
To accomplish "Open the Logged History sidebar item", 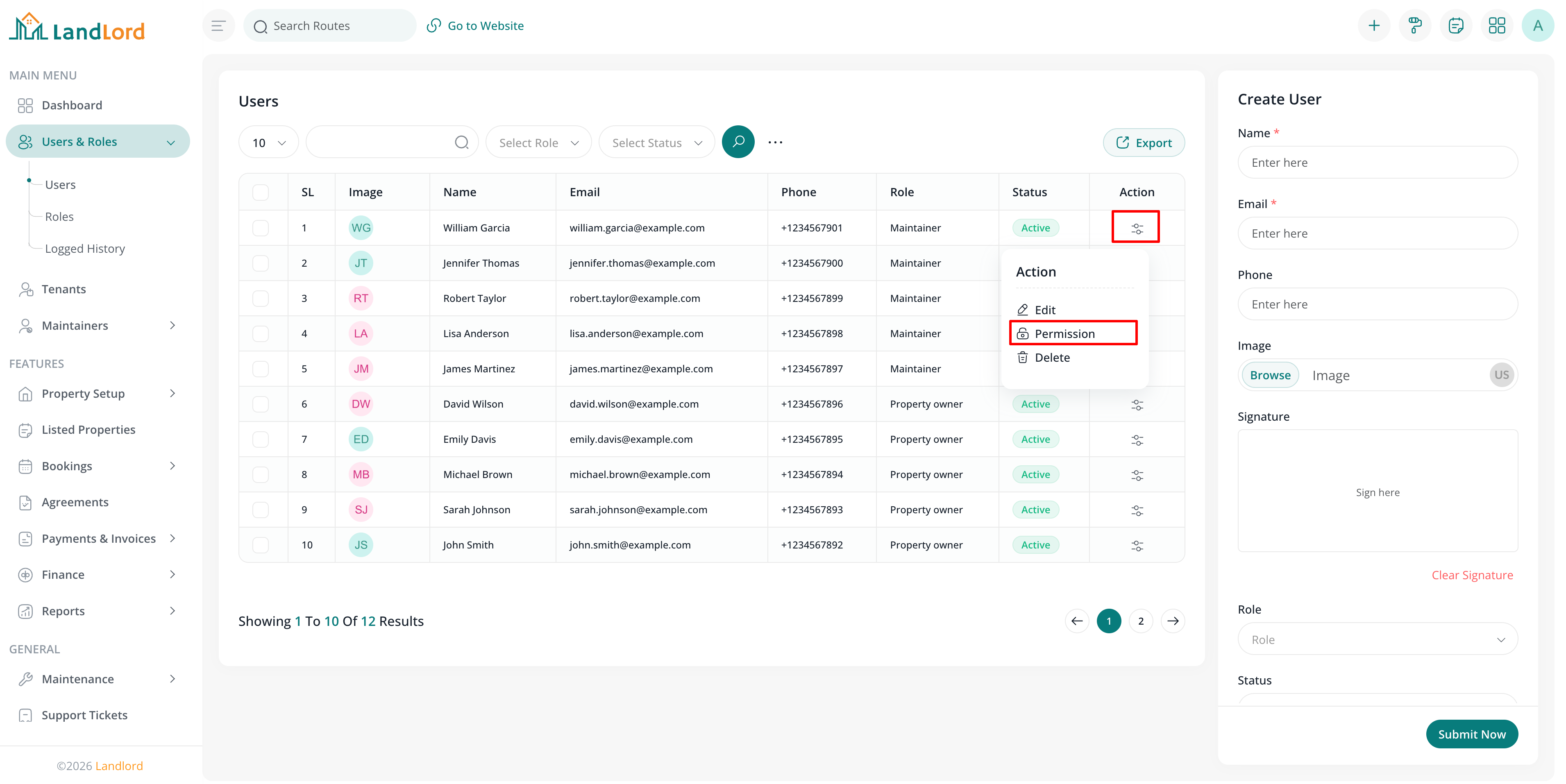I will (84, 248).
